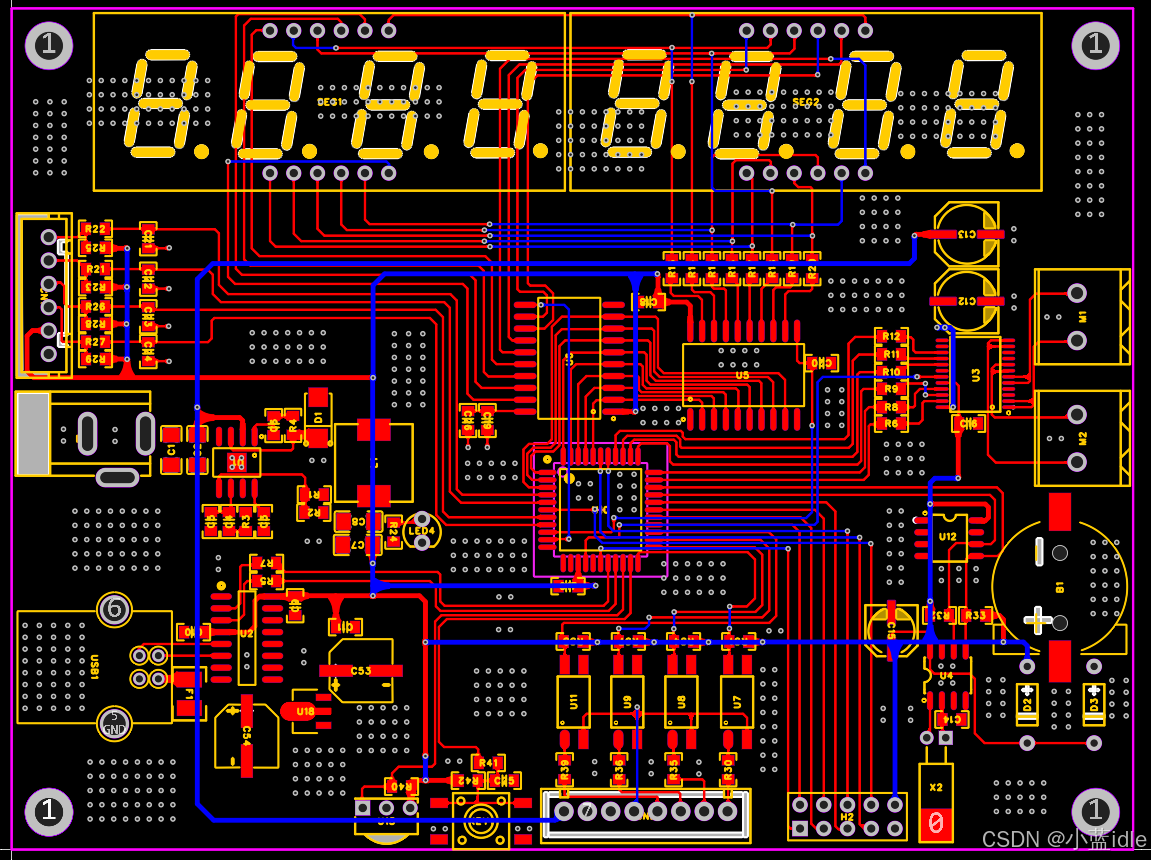Select the square QFP microcontroller chip
The image size is (1151, 860).
pos(600,509)
